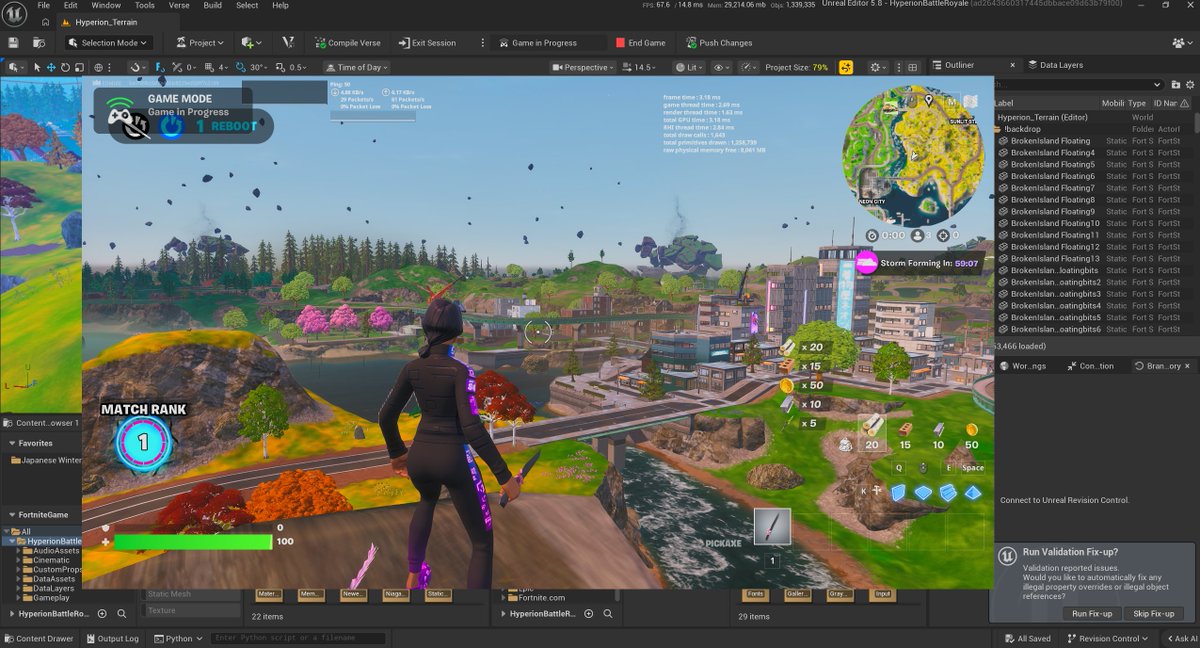Click the viewport layout grid icon
The image size is (1200, 648).
[x=912, y=67]
